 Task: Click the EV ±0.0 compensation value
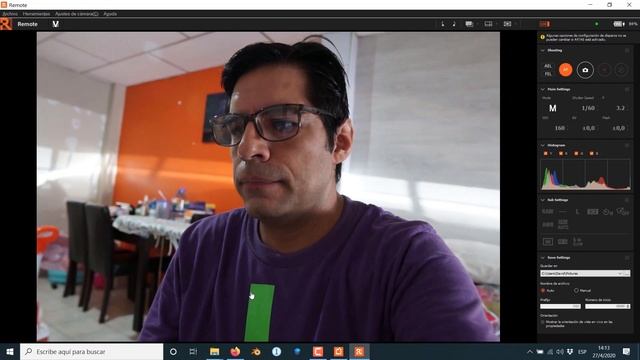(x=588, y=128)
